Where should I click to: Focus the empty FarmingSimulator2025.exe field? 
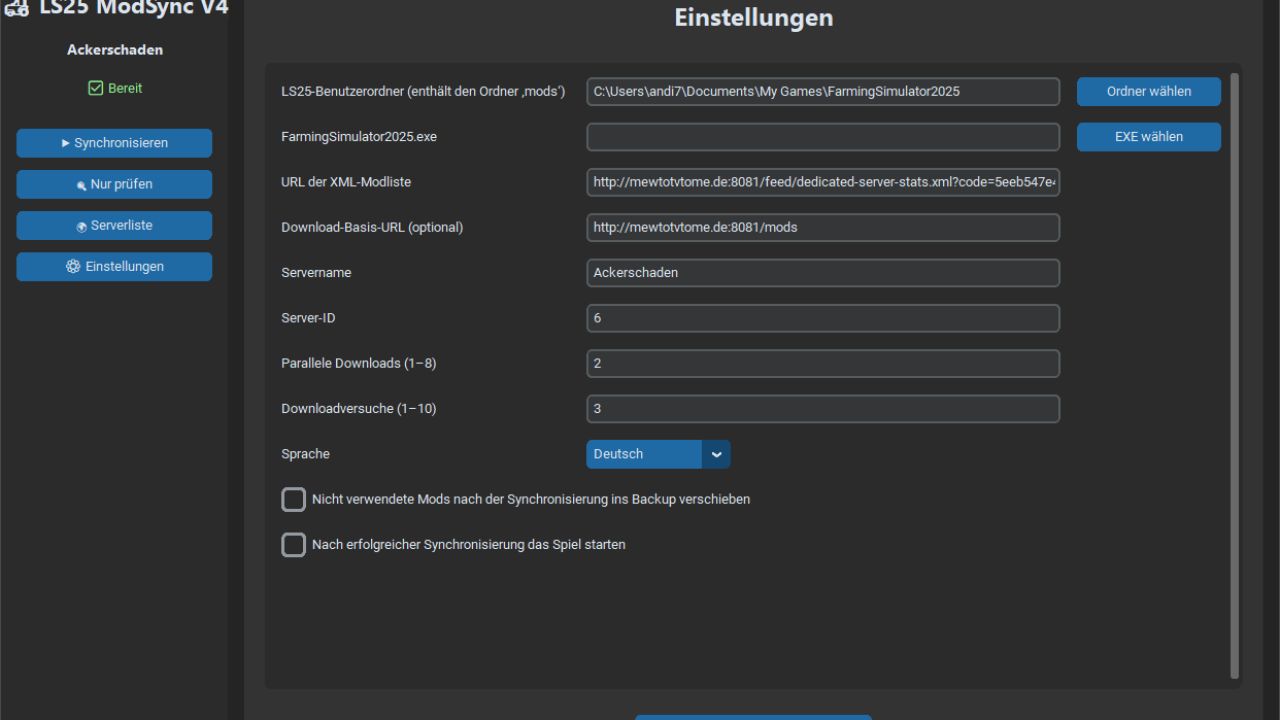823,137
